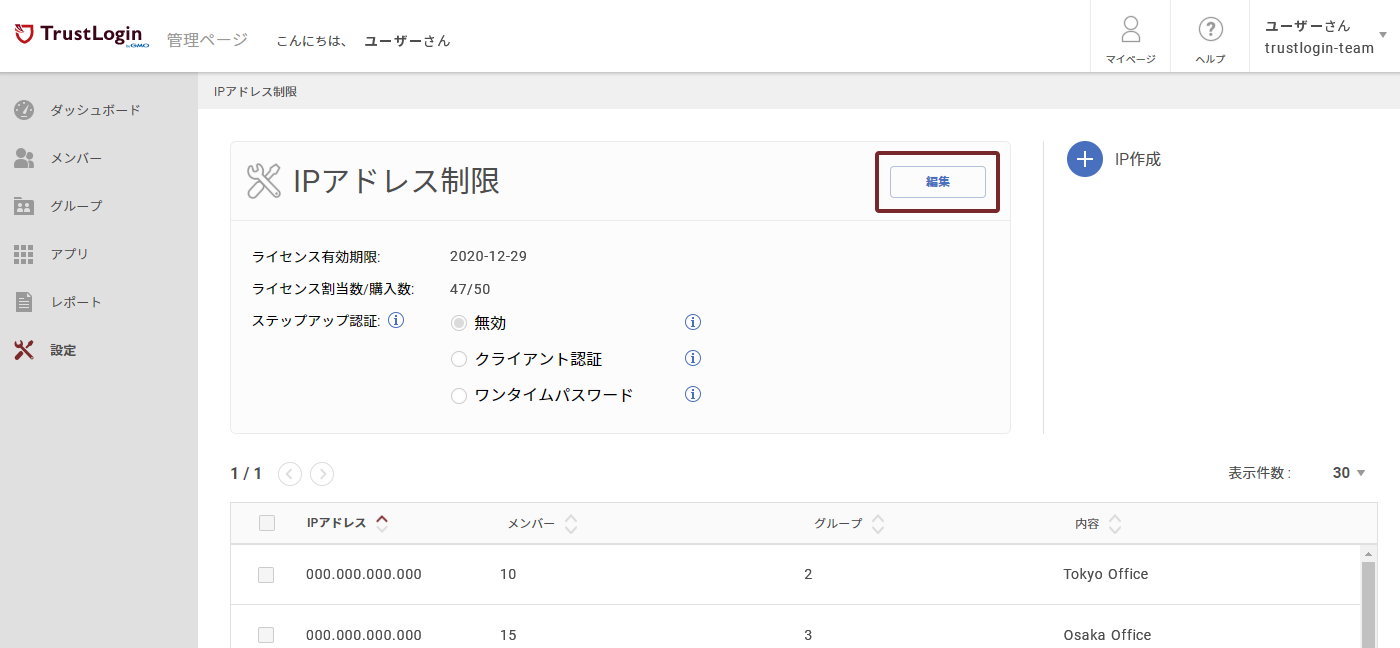The image size is (1400, 648).
Task: Tick the select-all checkbox in table header
Action: coord(267,523)
